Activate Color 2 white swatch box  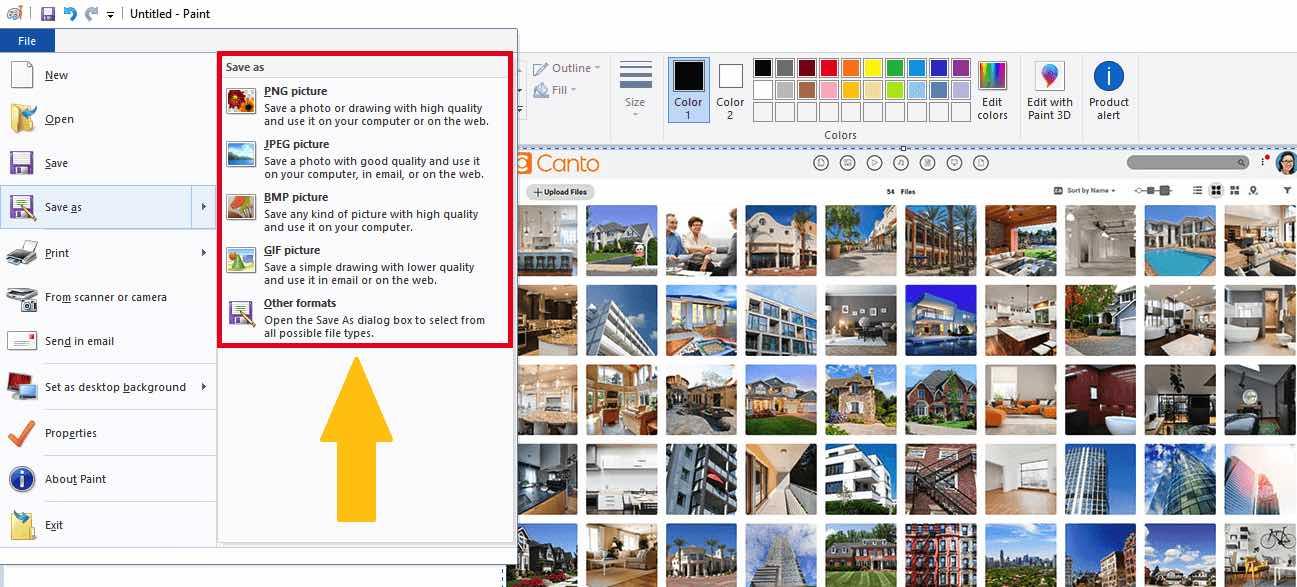click(x=730, y=77)
